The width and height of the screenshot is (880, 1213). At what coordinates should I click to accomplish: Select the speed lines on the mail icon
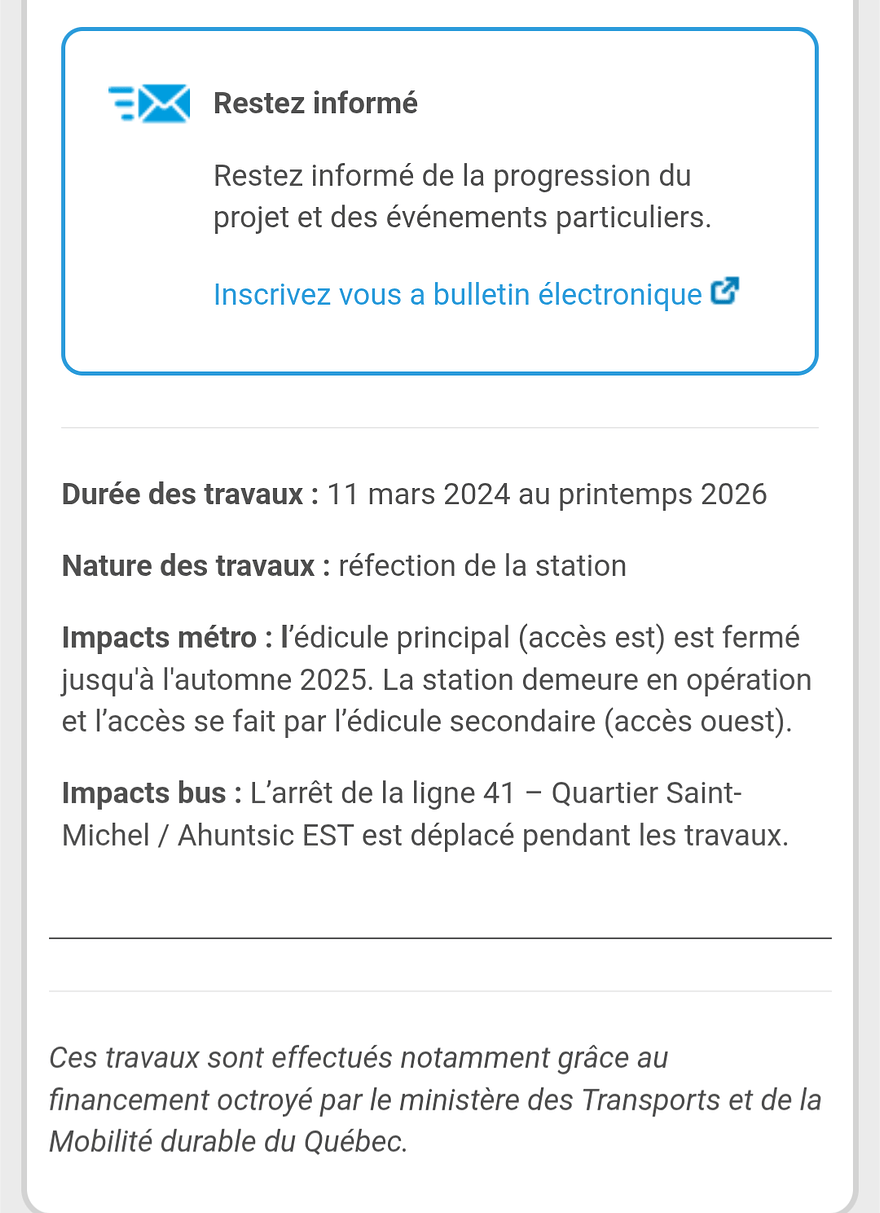point(120,102)
